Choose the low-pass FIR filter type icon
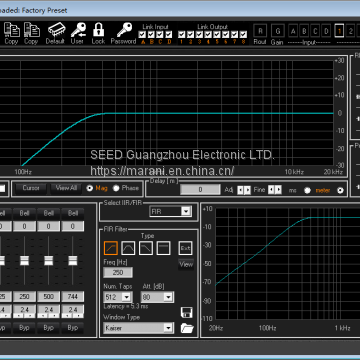 [x=146, y=248]
